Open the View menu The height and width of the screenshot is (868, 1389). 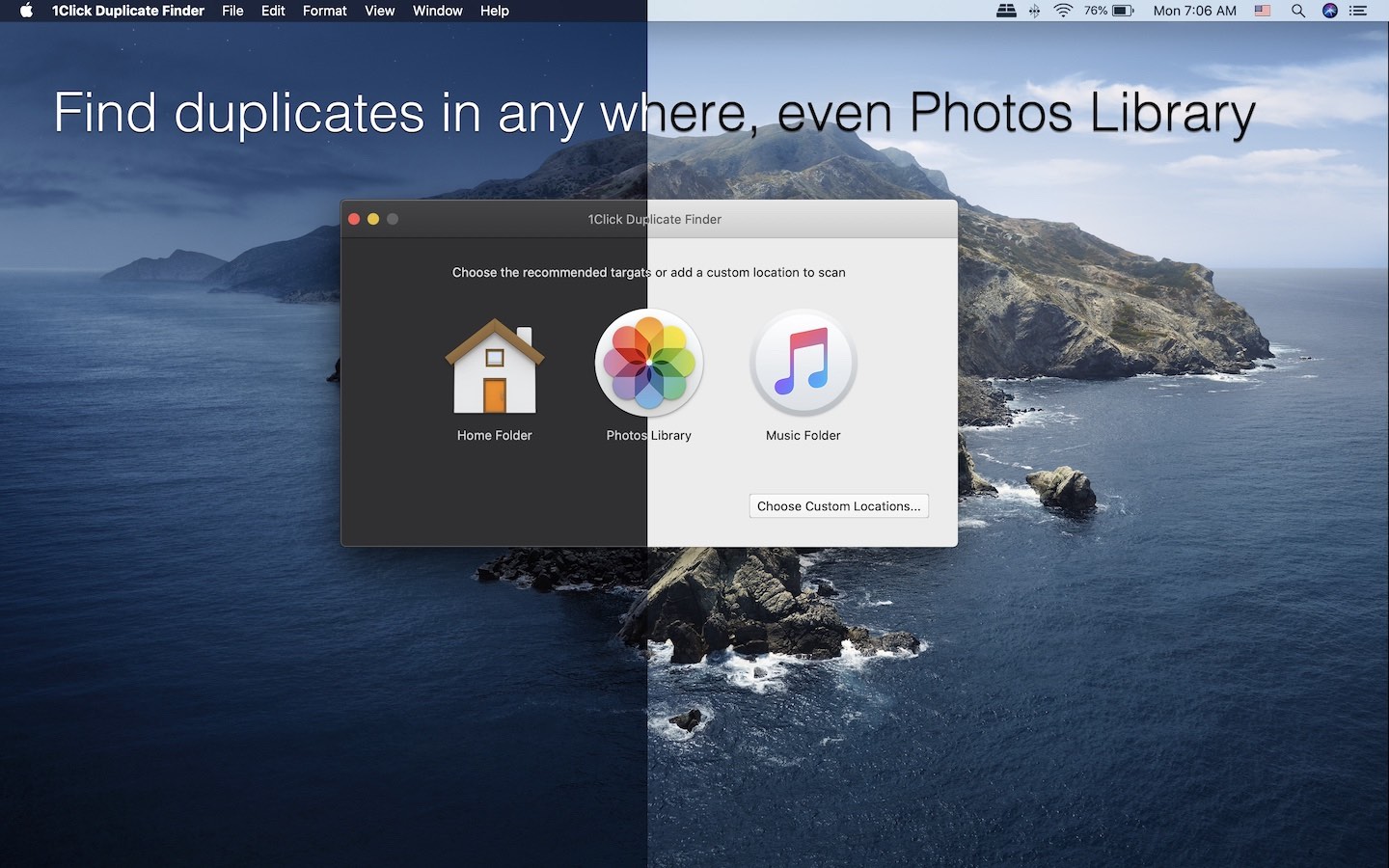(380, 11)
